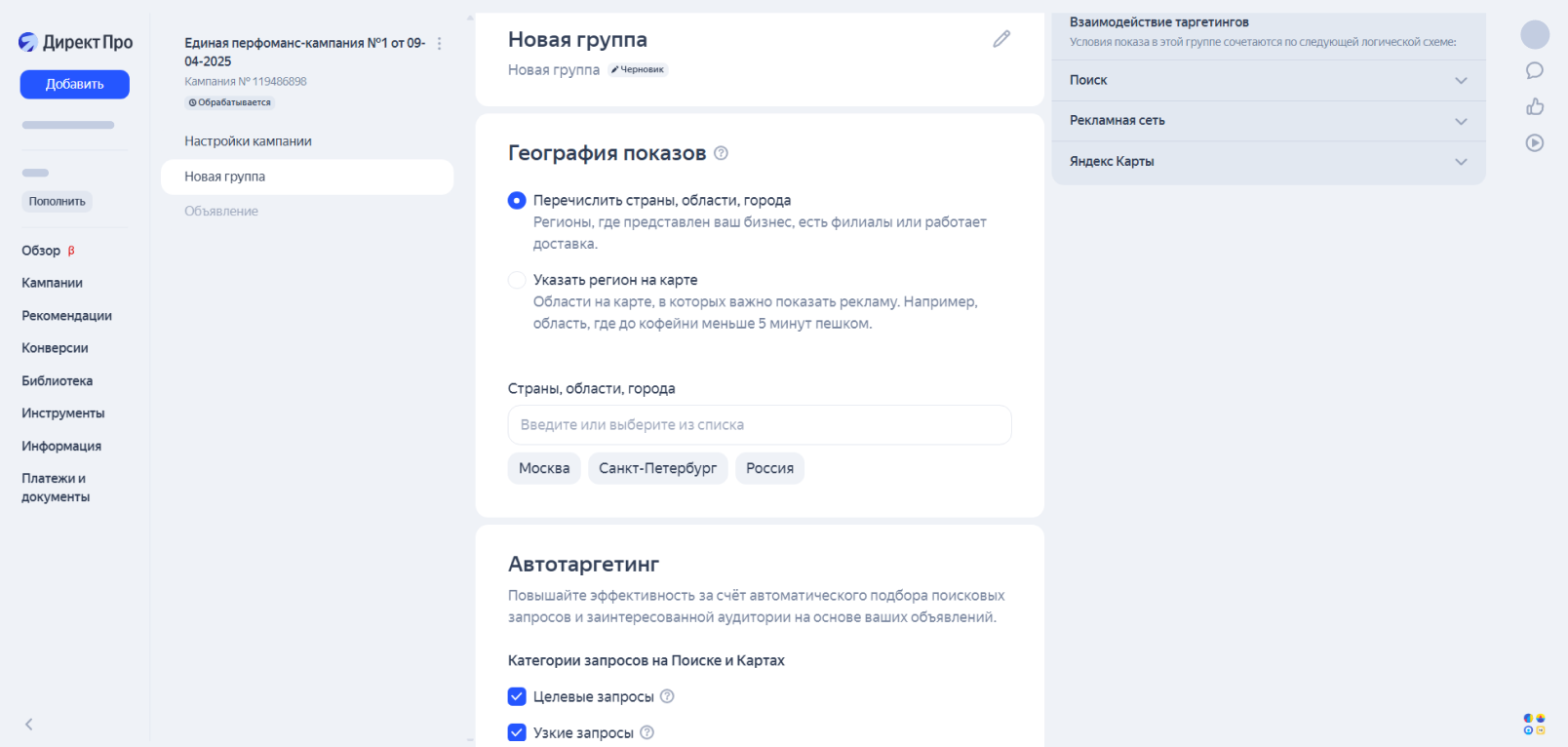Viewport: 1568px width, 747px height.
Task: Click the Добавить button
Action: pyautogui.click(x=75, y=84)
